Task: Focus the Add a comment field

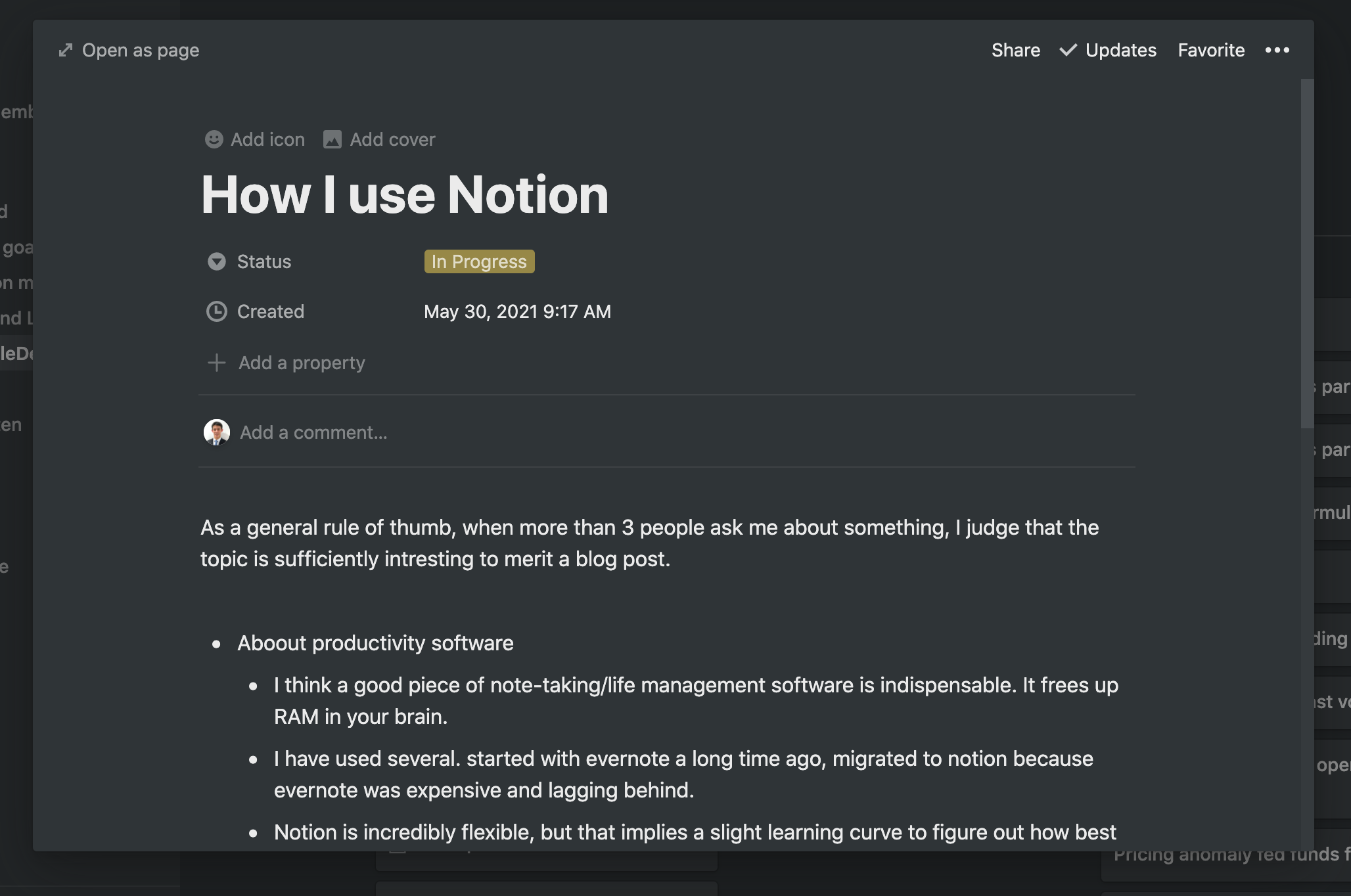Action: pos(313,432)
